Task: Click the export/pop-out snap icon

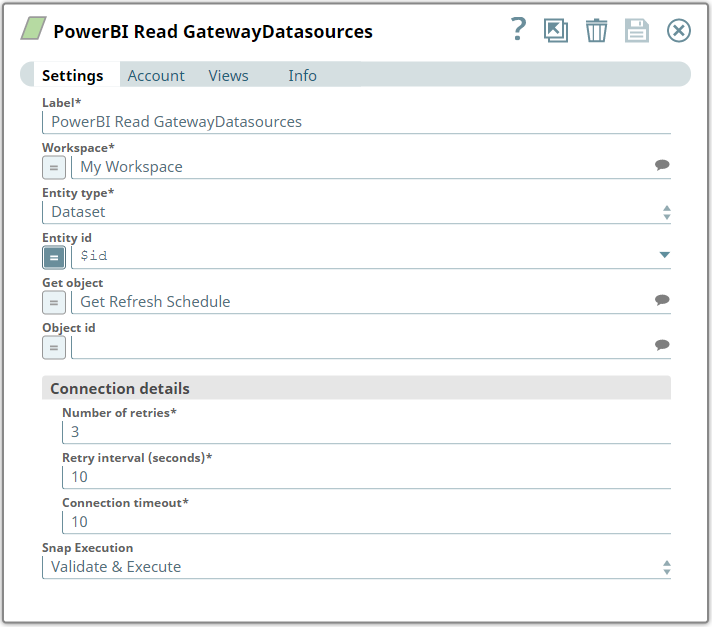Action: pos(556,31)
